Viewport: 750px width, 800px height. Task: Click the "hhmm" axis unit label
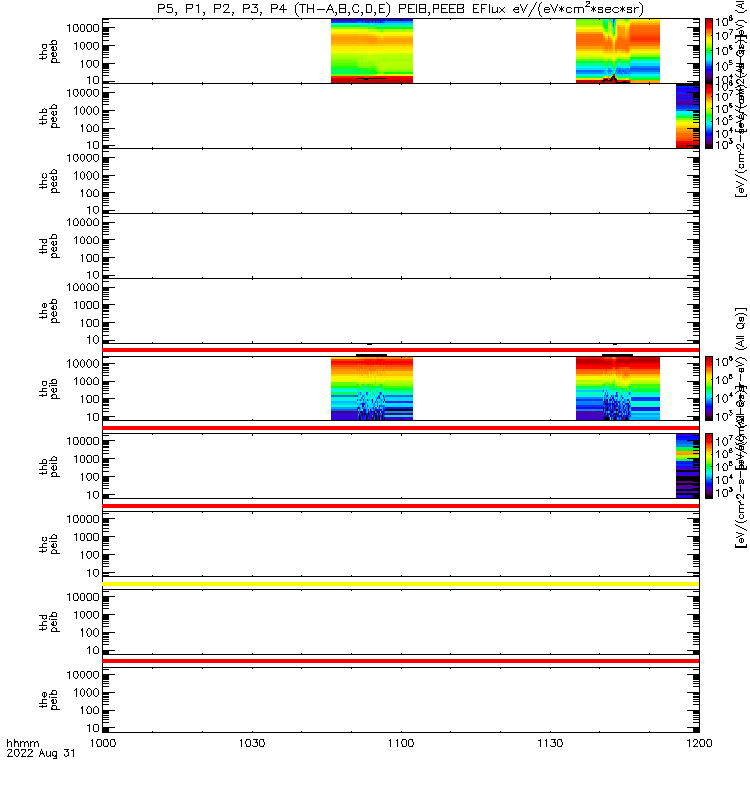point(22,744)
